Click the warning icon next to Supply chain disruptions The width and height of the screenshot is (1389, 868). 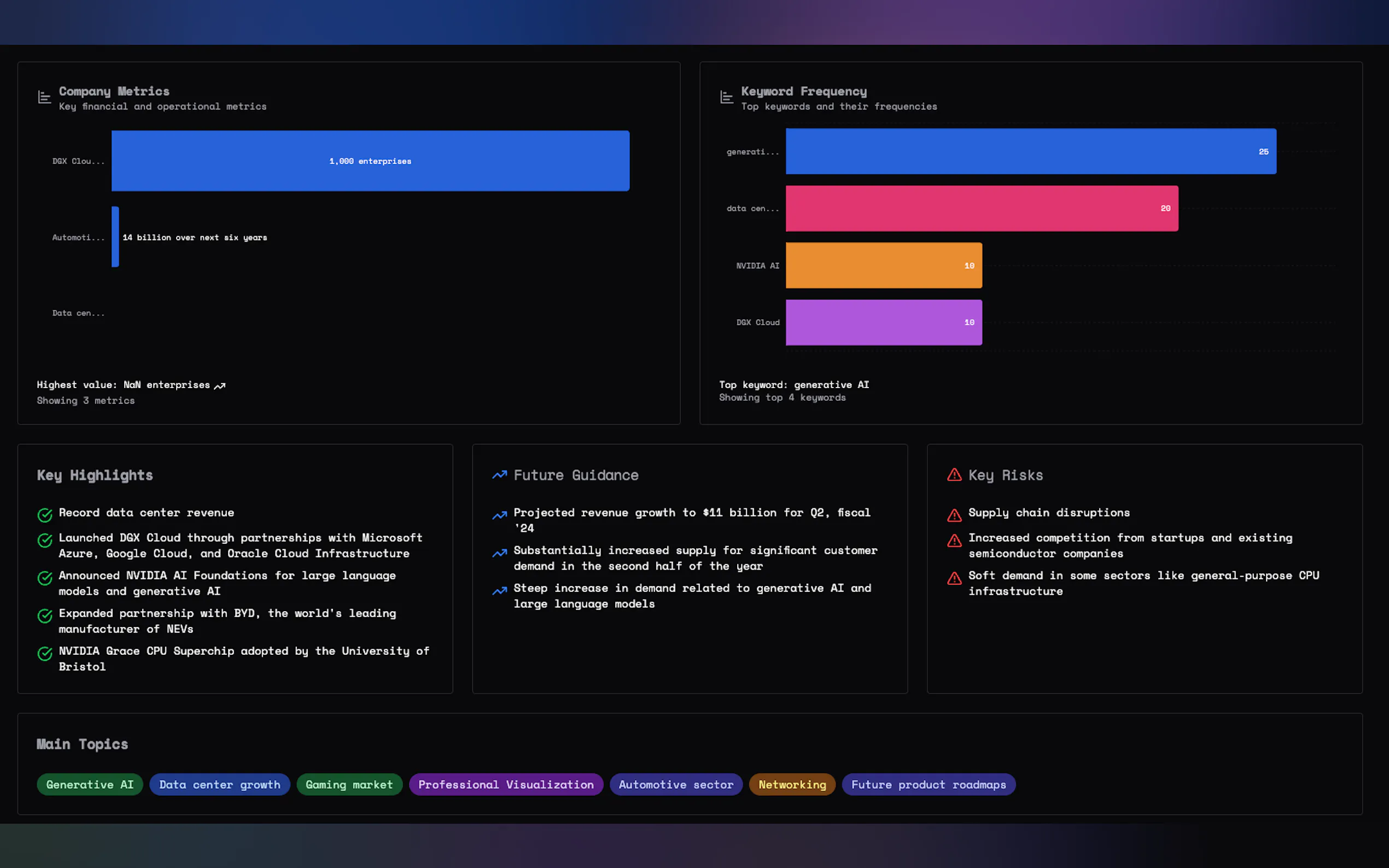[954, 514]
